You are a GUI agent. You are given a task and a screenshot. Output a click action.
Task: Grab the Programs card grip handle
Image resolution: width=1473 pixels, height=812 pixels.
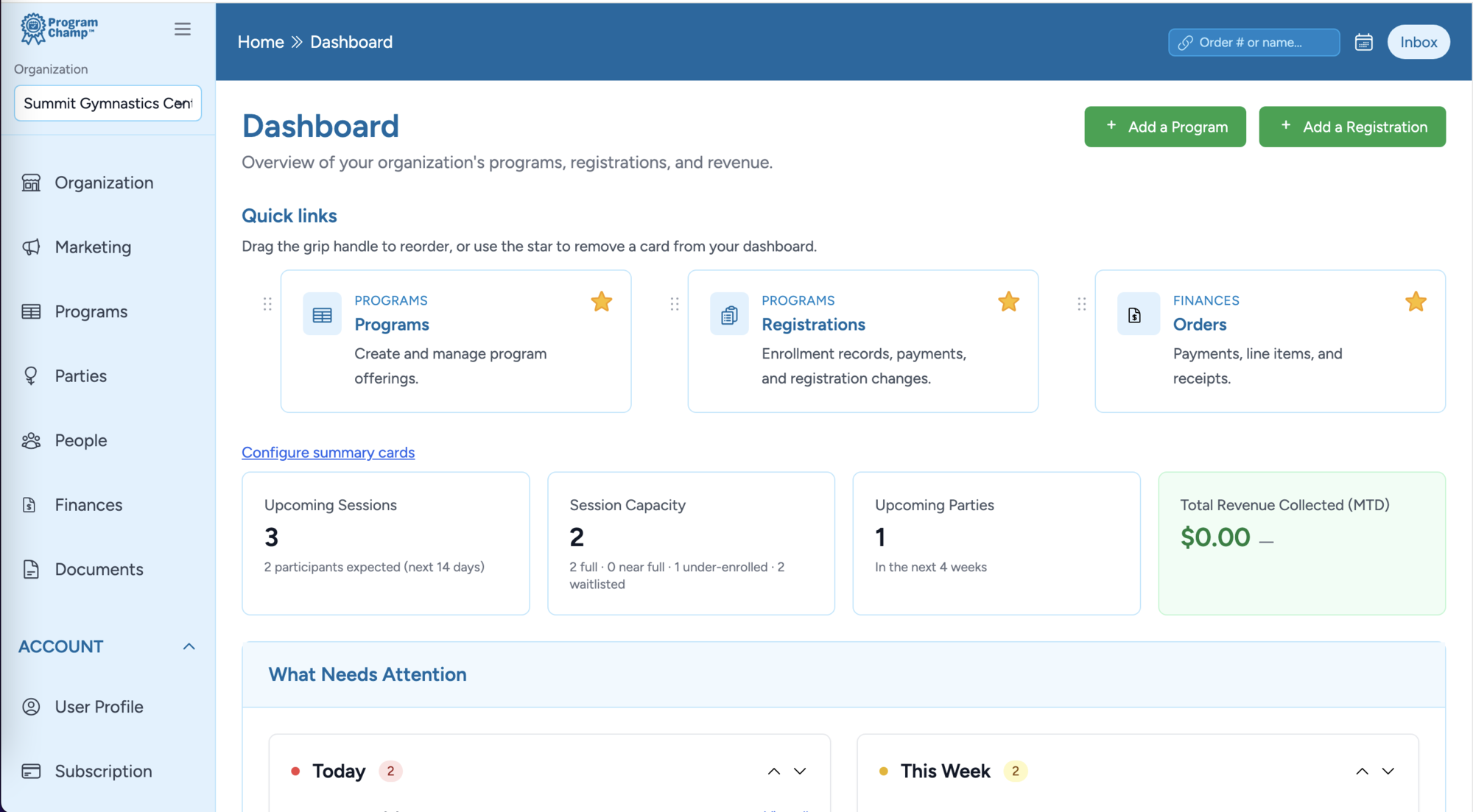(267, 303)
